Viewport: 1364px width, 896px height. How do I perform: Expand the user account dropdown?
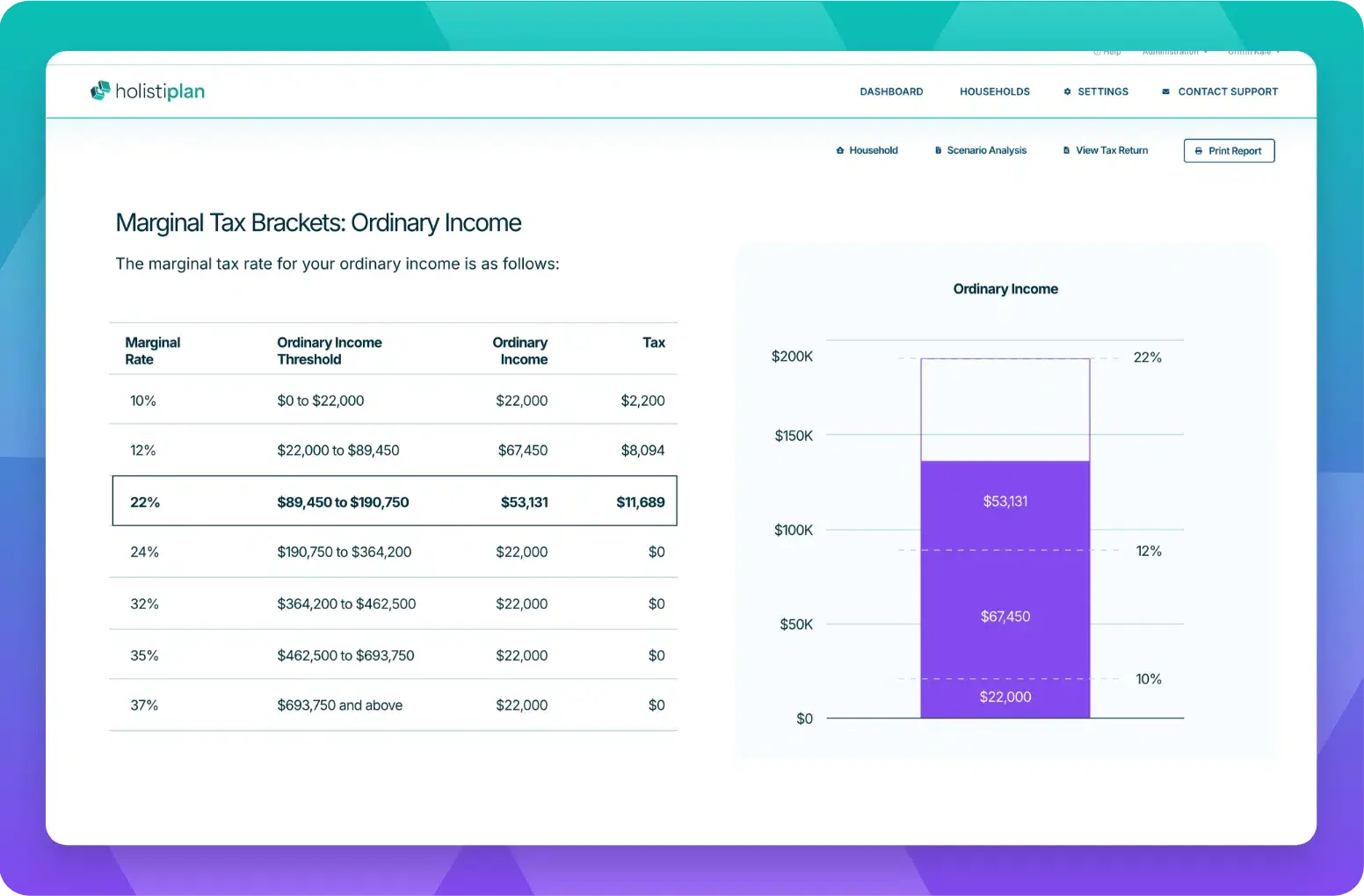pyautogui.click(x=1252, y=53)
